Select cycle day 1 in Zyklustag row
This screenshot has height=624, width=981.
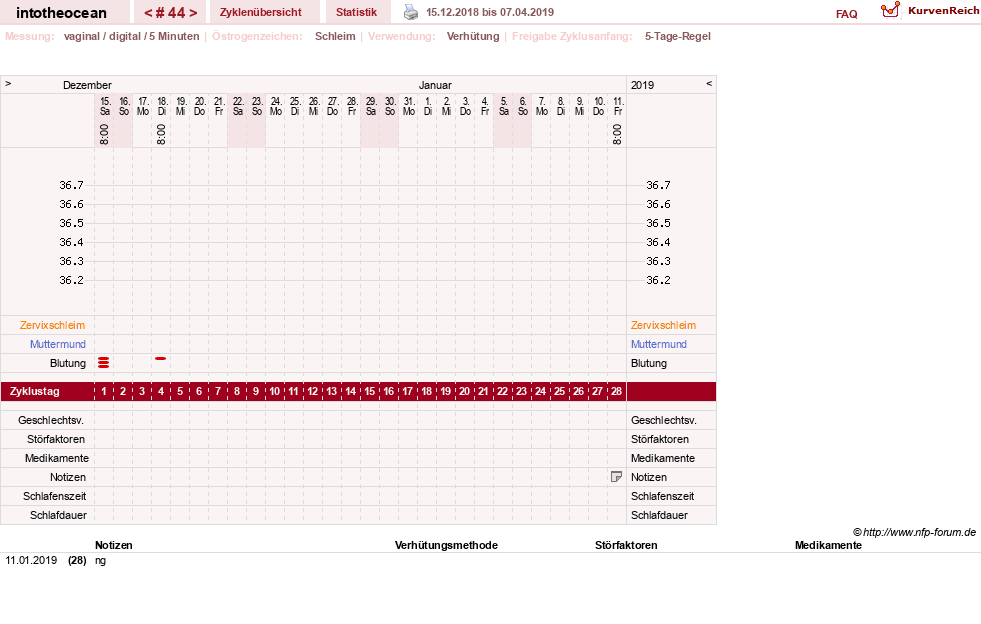point(104,391)
